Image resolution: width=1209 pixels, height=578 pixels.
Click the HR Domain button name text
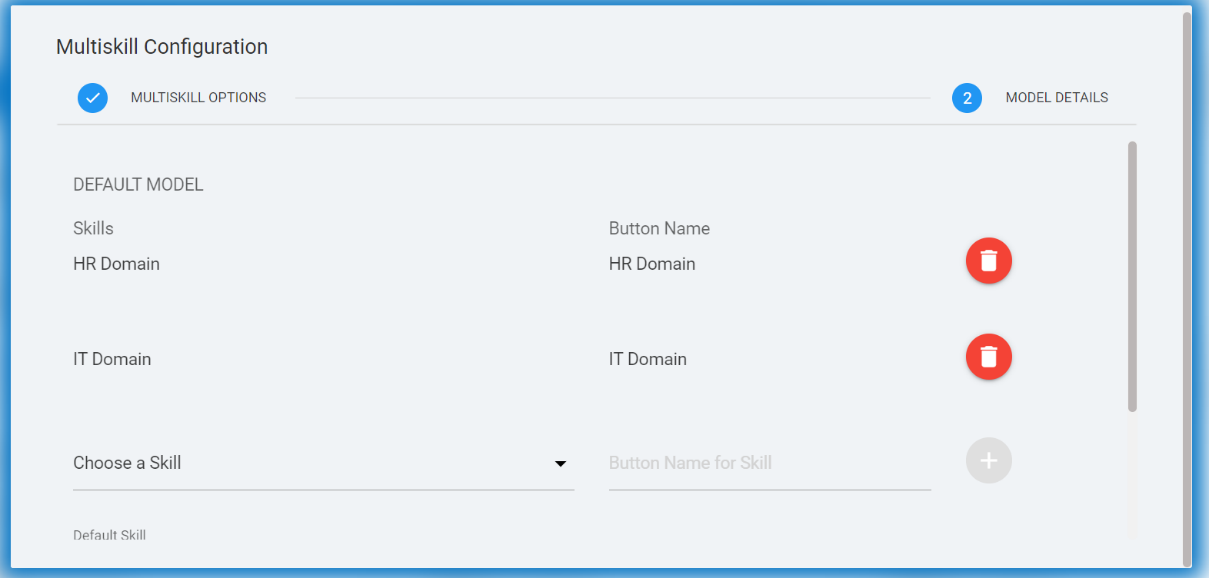click(x=652, y=264)
